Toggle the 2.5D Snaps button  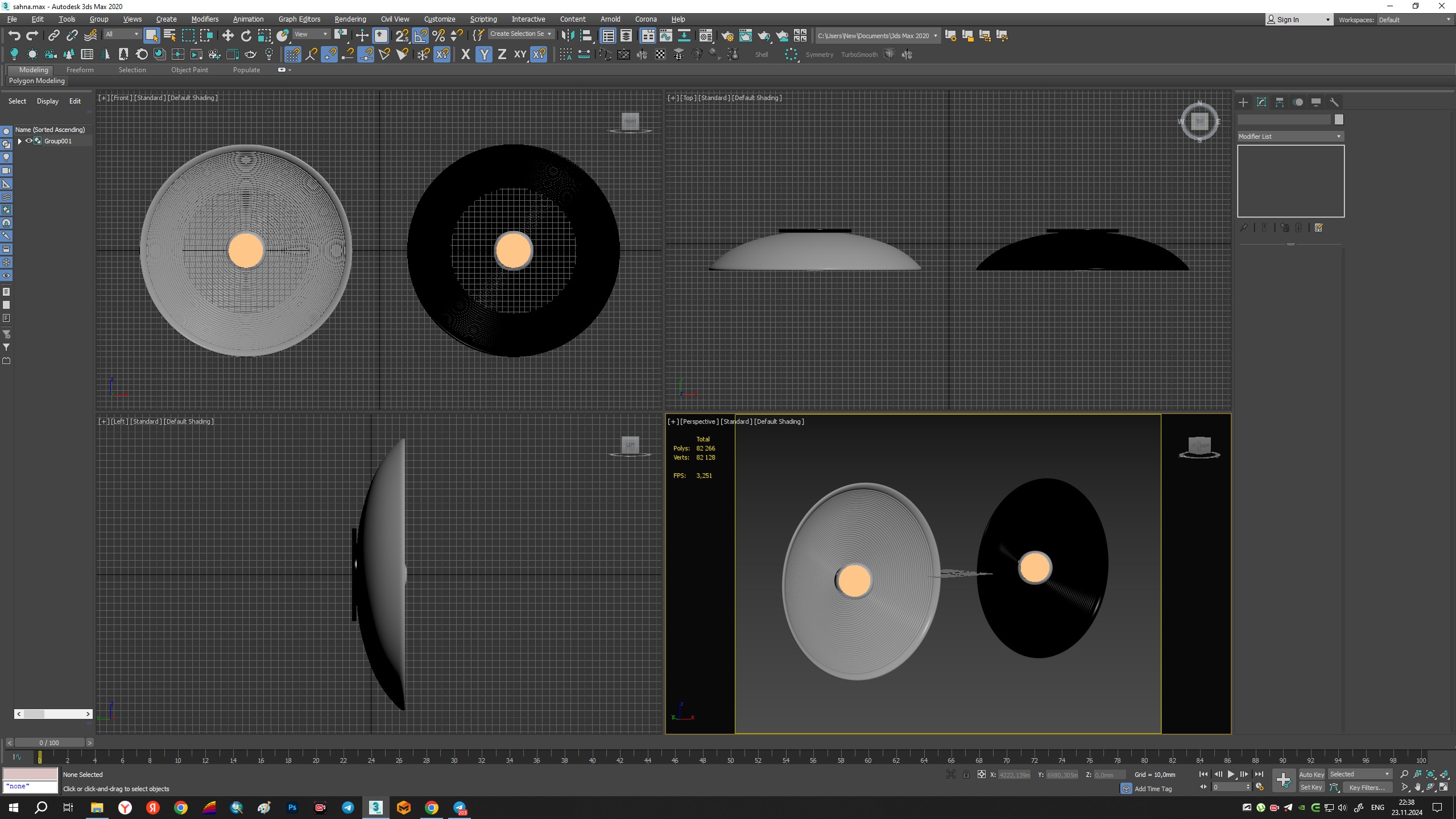402,36
